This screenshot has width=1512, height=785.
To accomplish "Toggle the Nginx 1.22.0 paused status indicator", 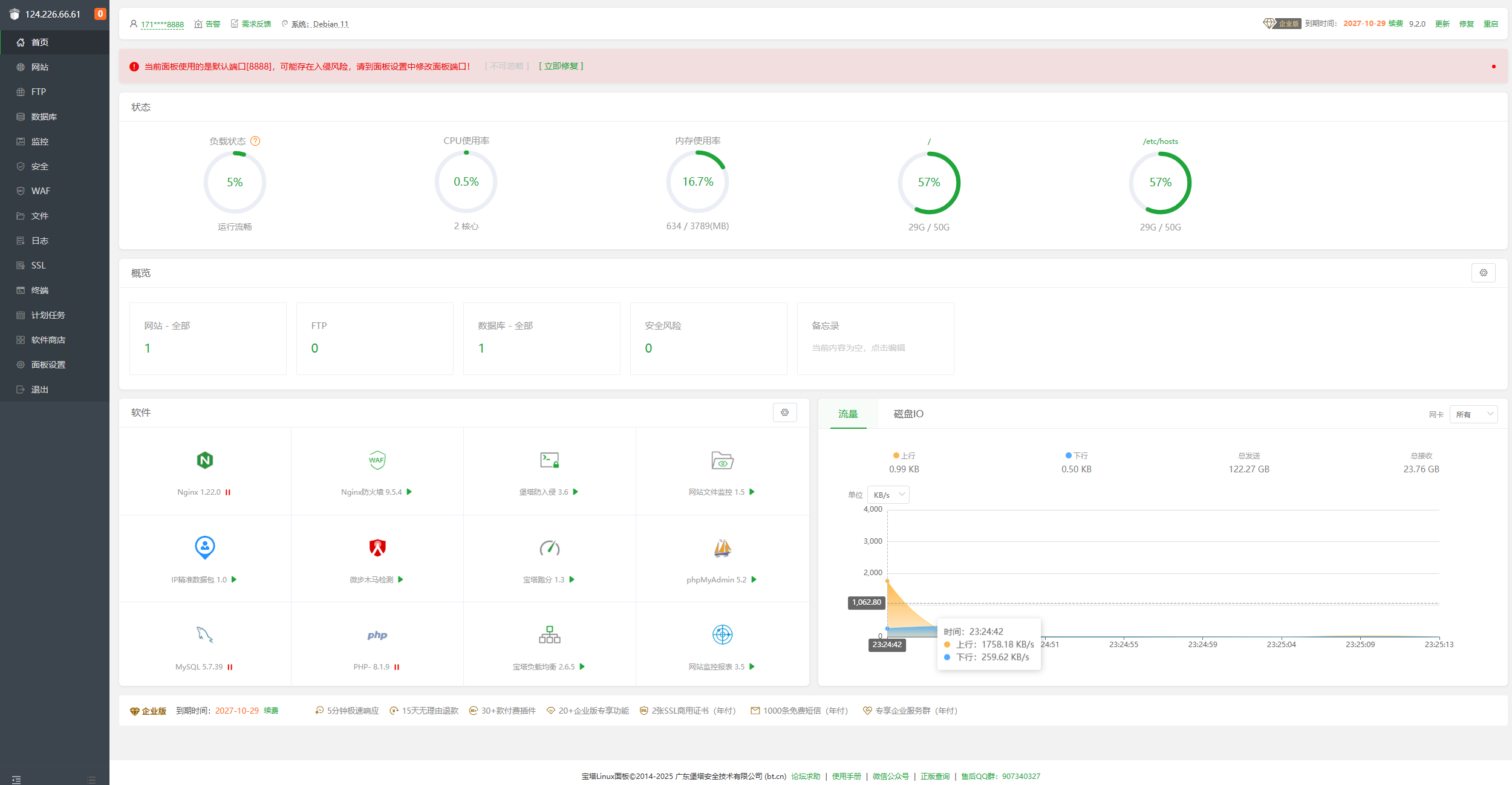I will point(228,492).
